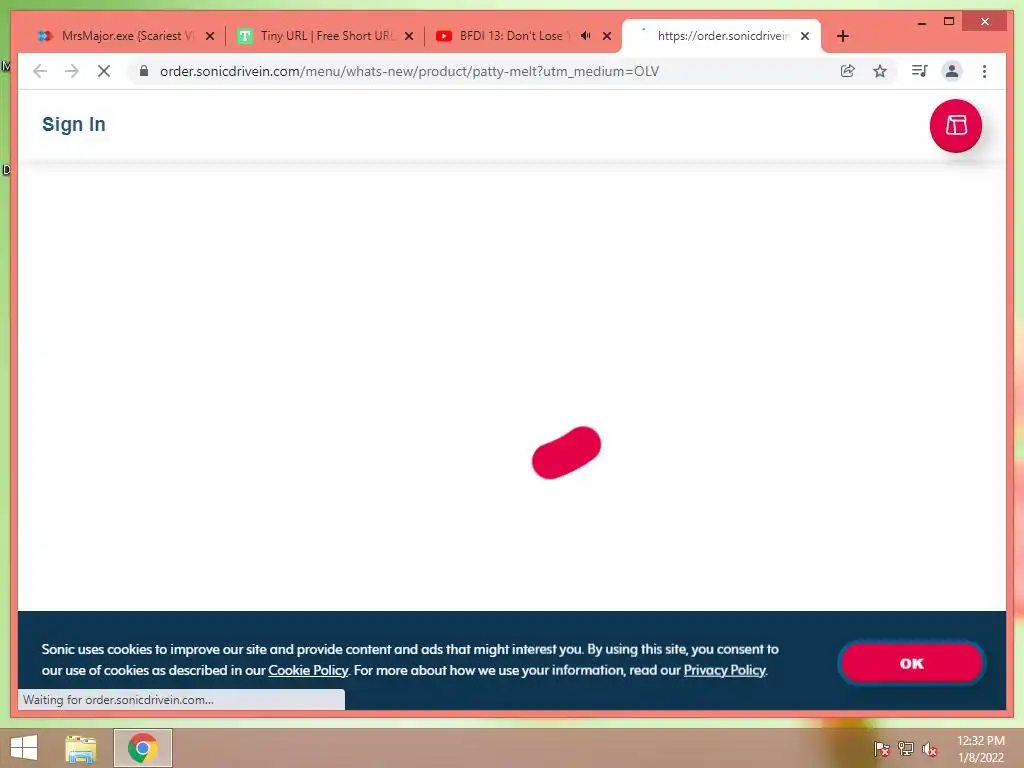This screenshot has width=1024, height=768.
Task: Open the Cookie Policy link
Action: [x=308, y=670]
